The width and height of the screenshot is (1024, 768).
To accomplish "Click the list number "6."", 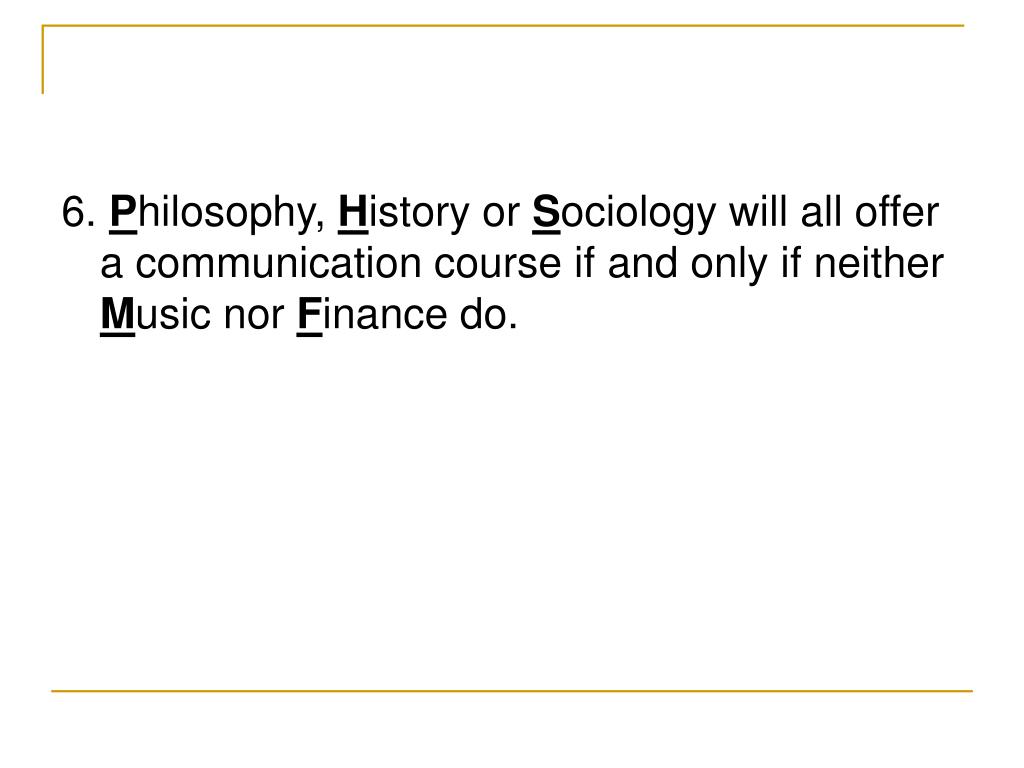I will coord(77,213).
